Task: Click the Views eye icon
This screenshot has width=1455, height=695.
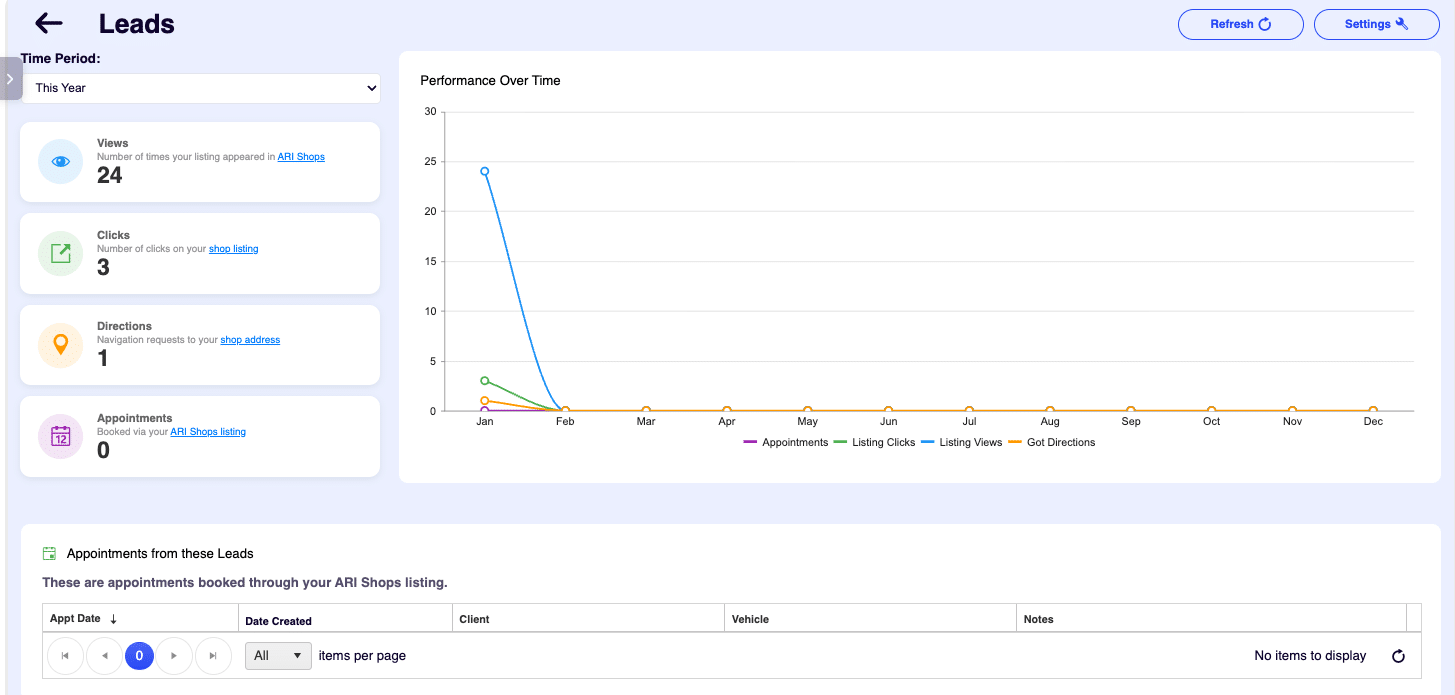Action: coord(60,162)
